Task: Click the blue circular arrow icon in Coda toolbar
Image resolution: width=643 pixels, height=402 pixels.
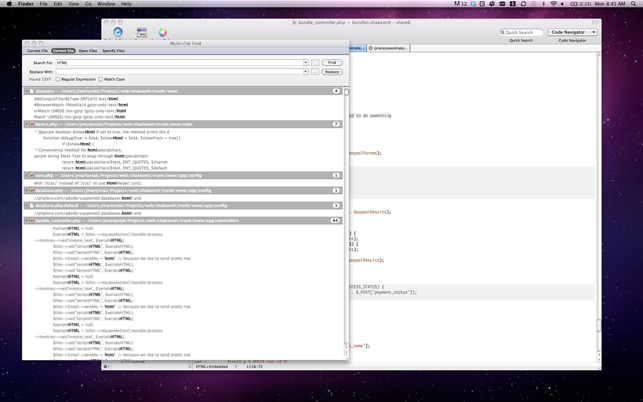Action: [x=118, y=32]
